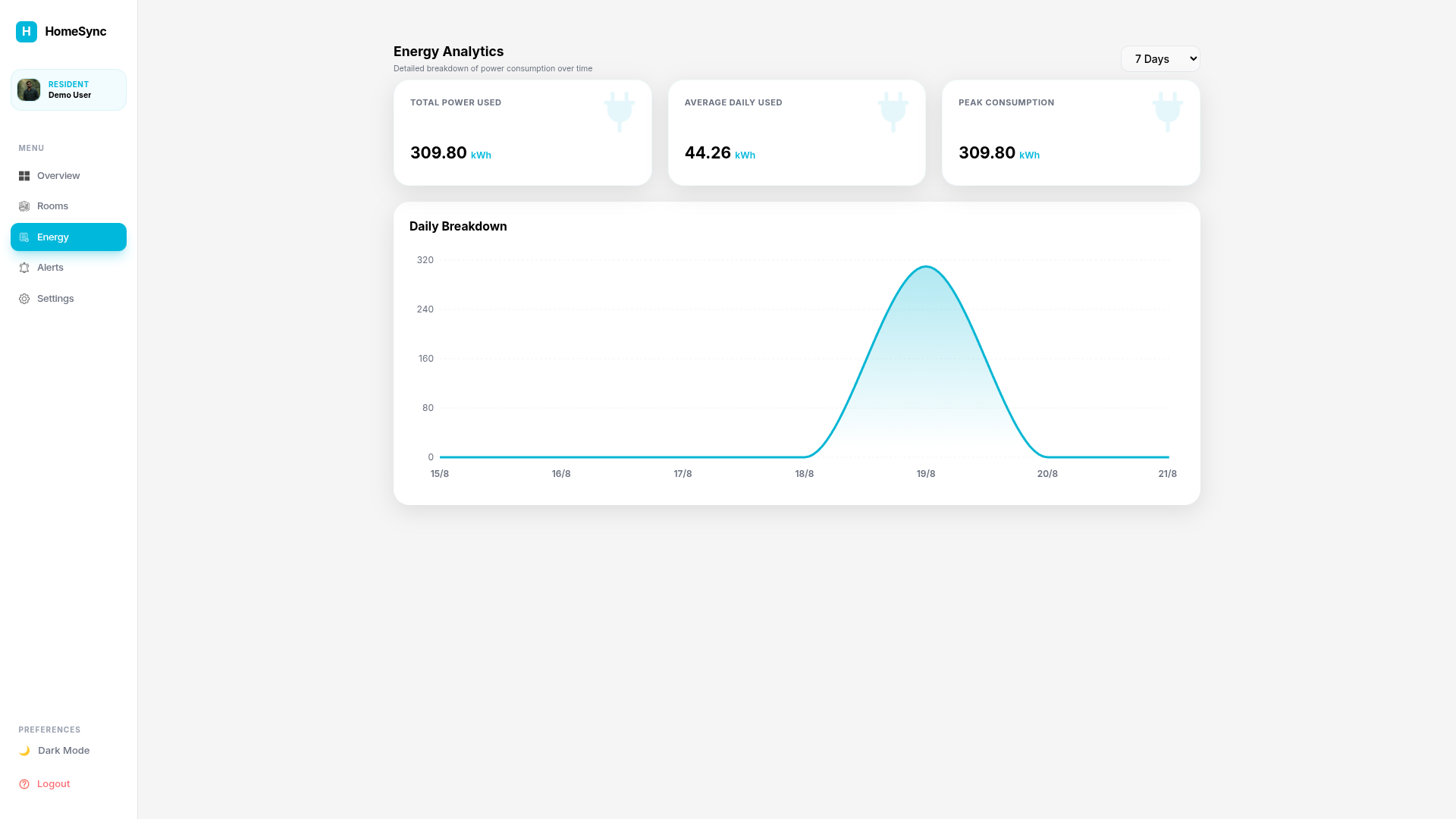Click the 16/8 axis label
Viewport: 1456px width, 819px height.
561,474
